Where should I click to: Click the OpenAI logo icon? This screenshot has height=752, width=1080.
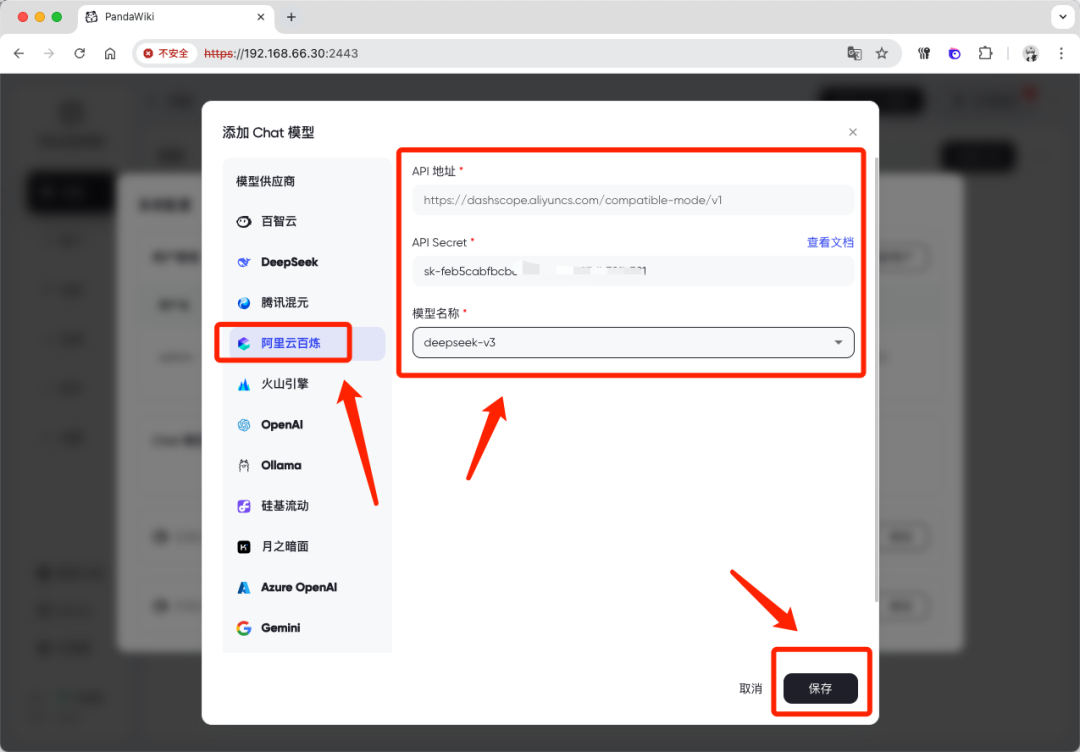click(244, 425)
